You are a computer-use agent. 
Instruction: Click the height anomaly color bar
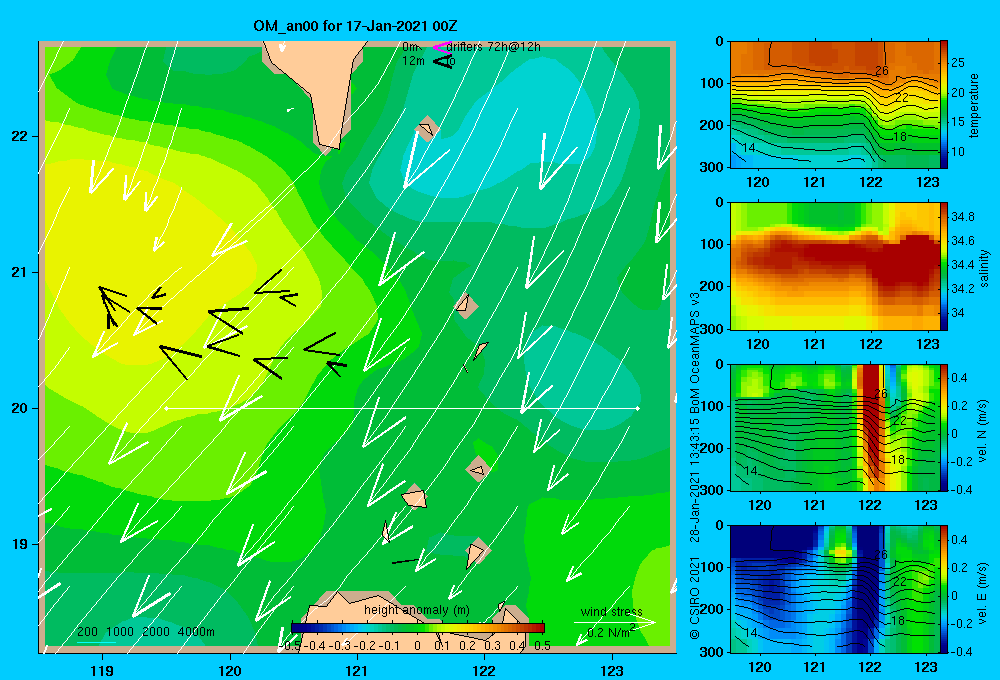(x=418, y=628)
